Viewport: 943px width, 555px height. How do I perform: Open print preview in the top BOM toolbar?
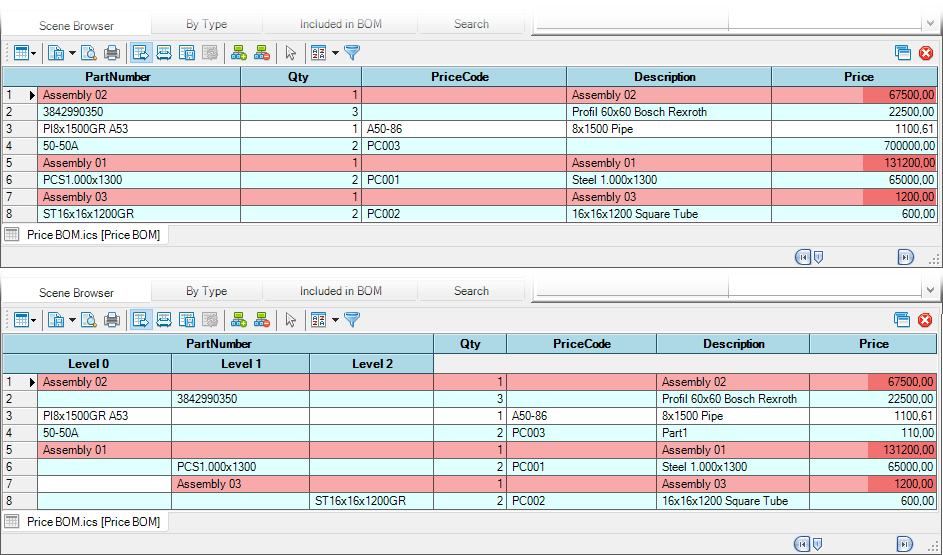88,53
